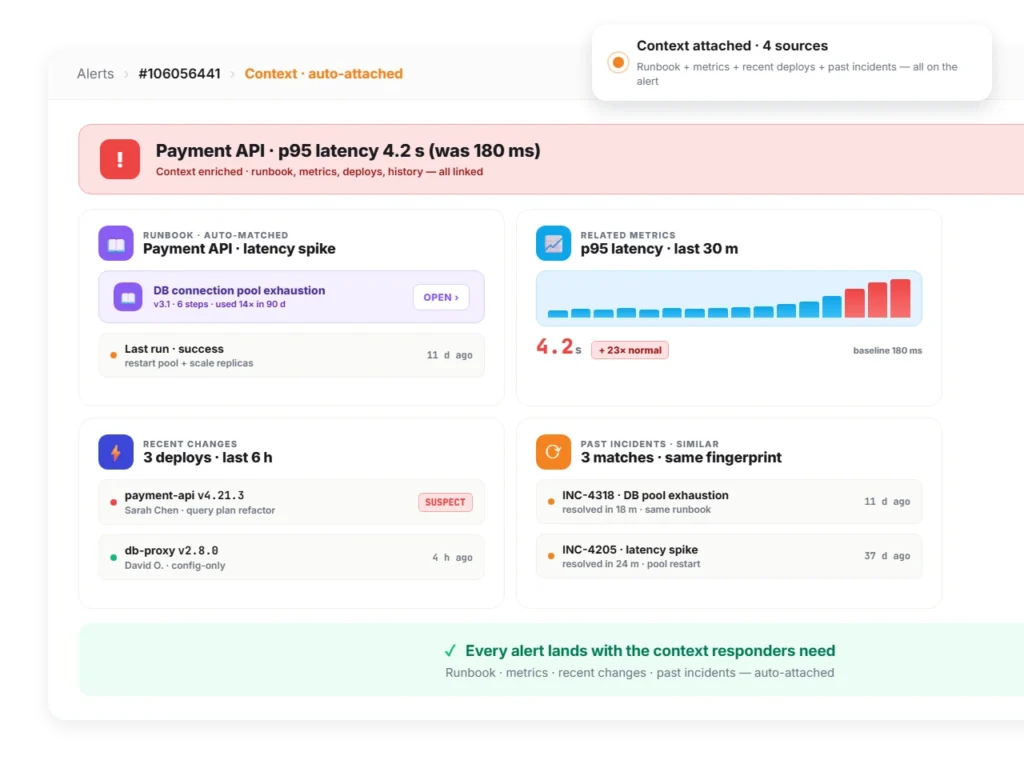Click the red exclamation alert icon
This screenshot has height=768, width=1024.
tap(120, 159)
